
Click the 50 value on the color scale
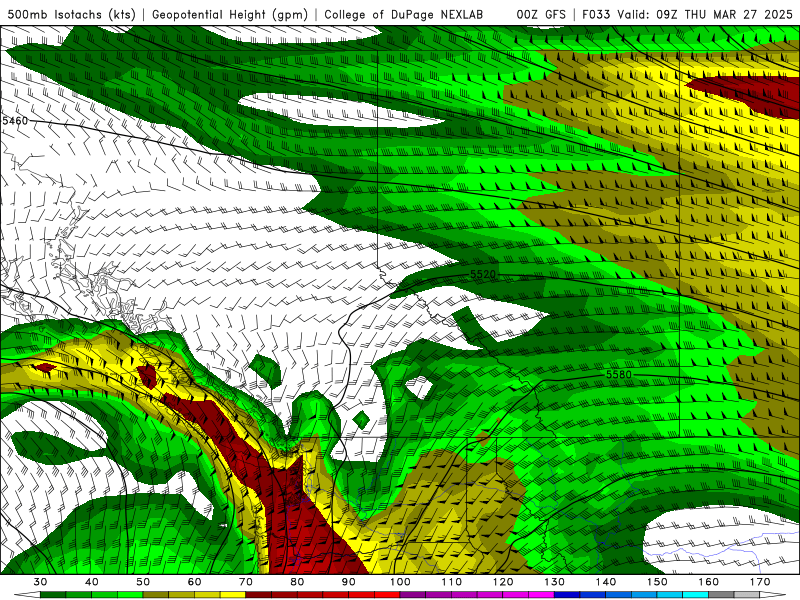coord(143,582)
